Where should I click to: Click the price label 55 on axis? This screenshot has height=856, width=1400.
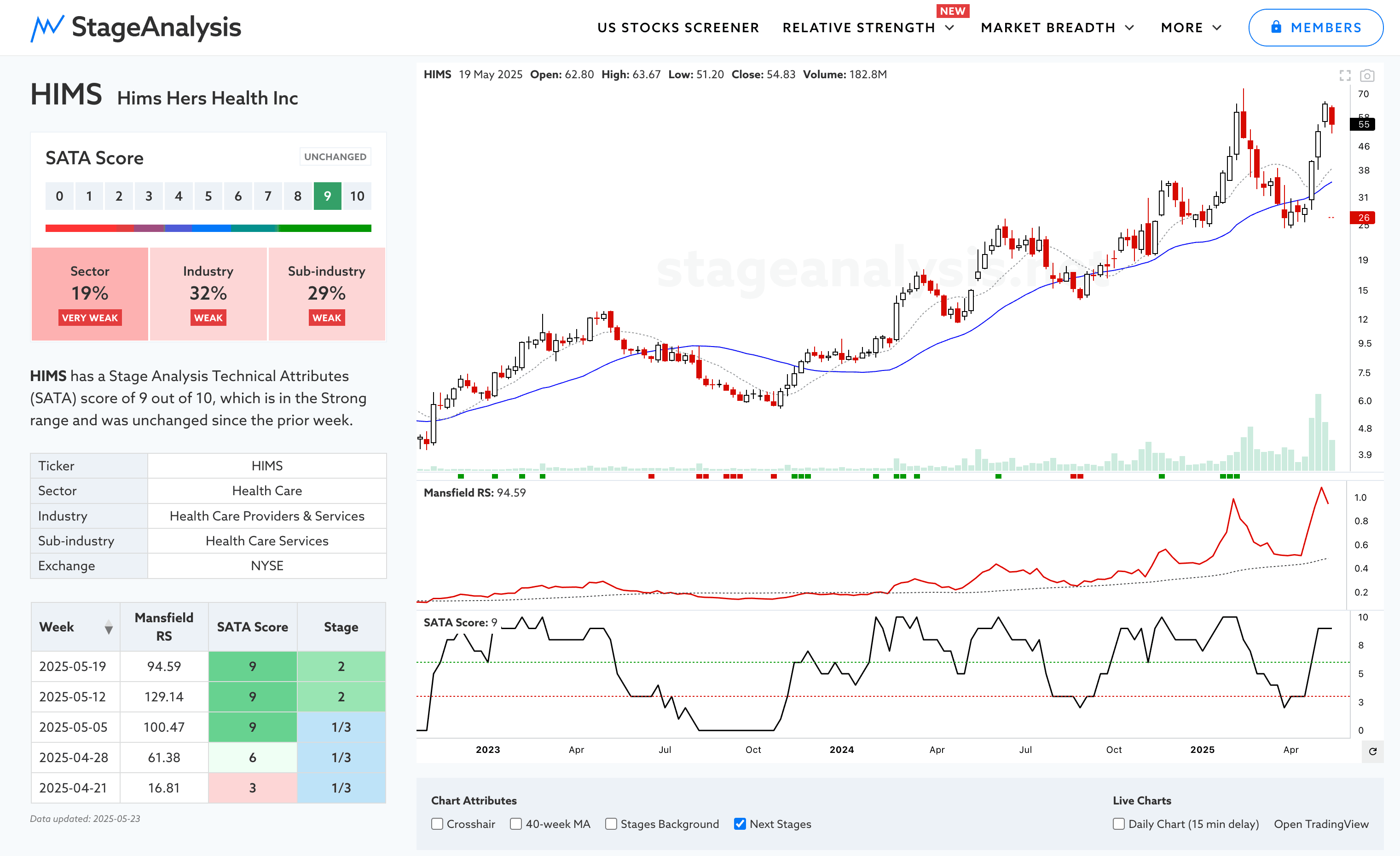1364,124
